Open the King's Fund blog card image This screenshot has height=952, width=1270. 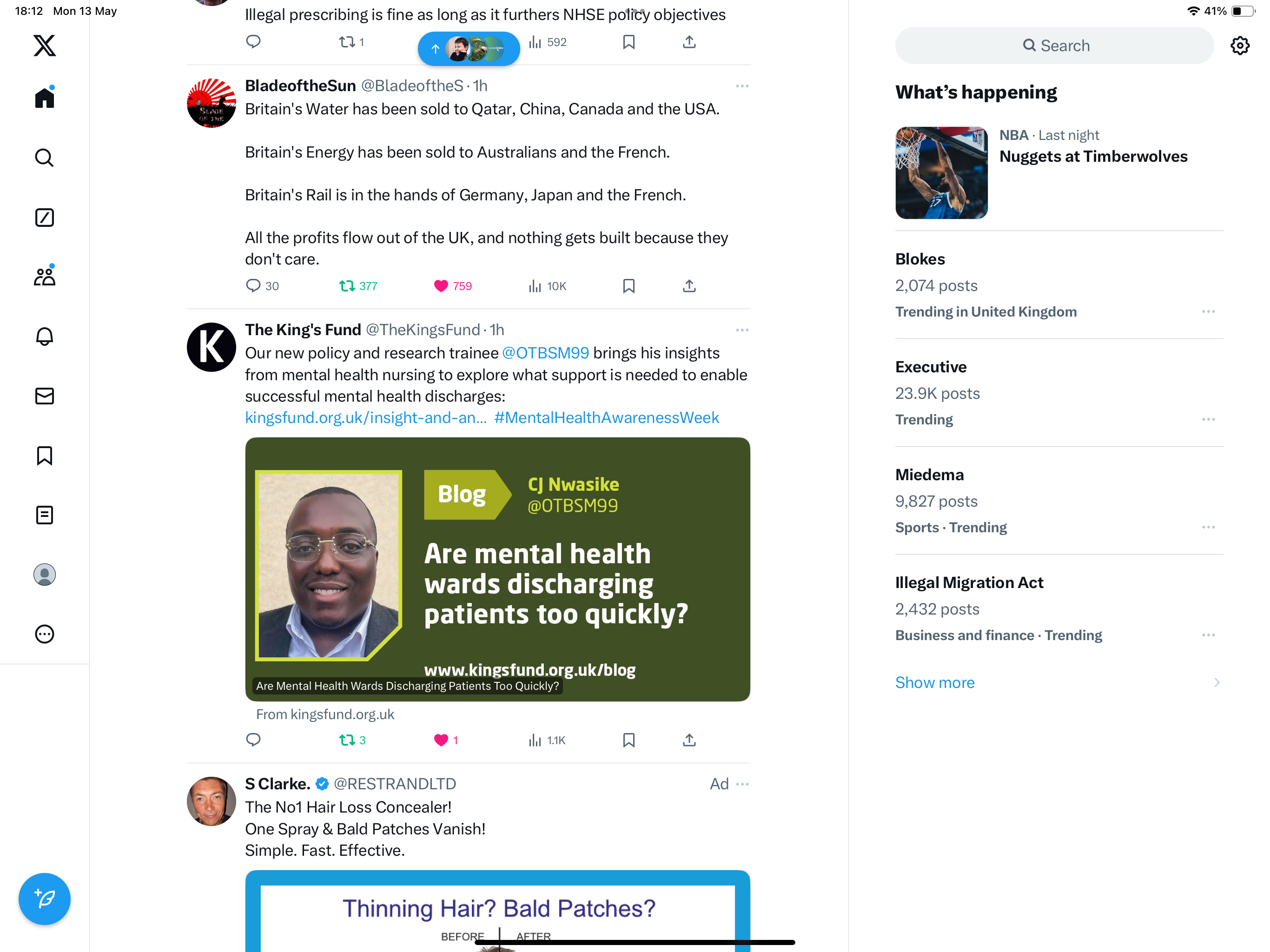[497, 569]
